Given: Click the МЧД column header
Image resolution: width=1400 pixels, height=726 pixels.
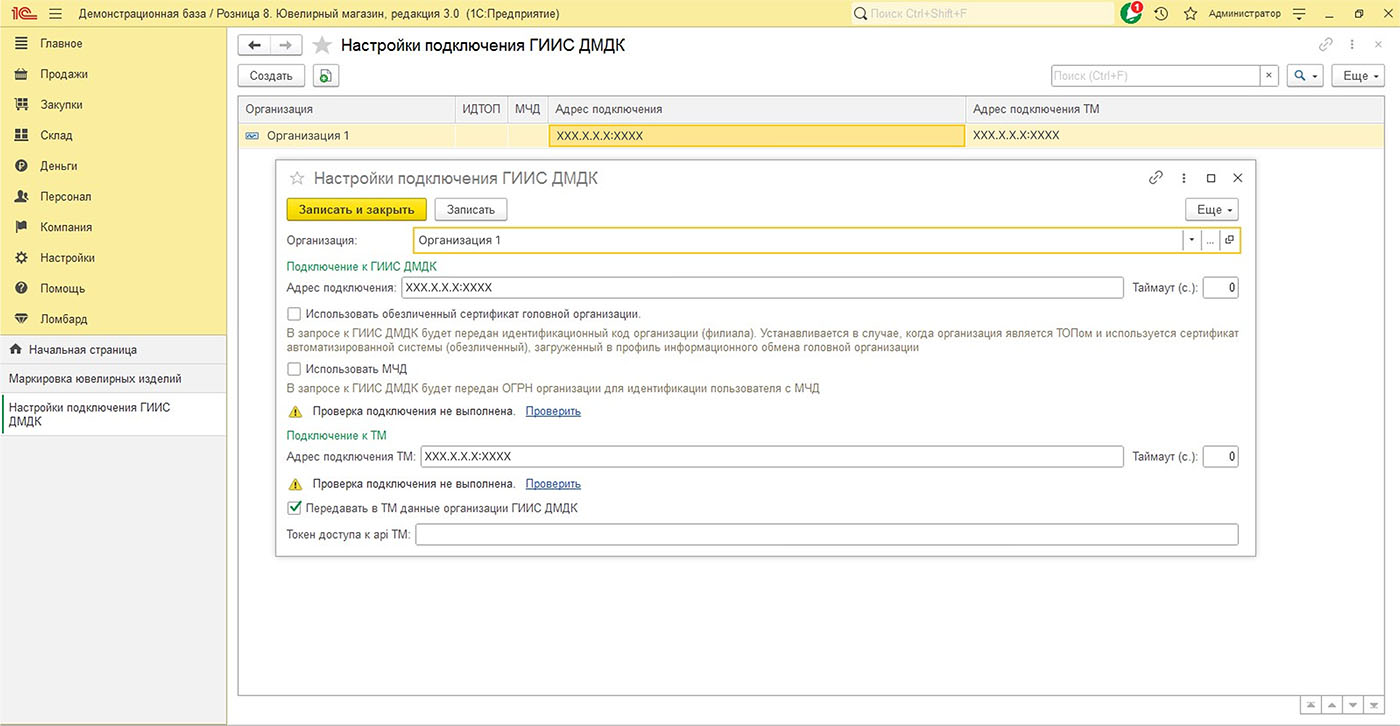Looking at the screenshot, I should (528, 109).
